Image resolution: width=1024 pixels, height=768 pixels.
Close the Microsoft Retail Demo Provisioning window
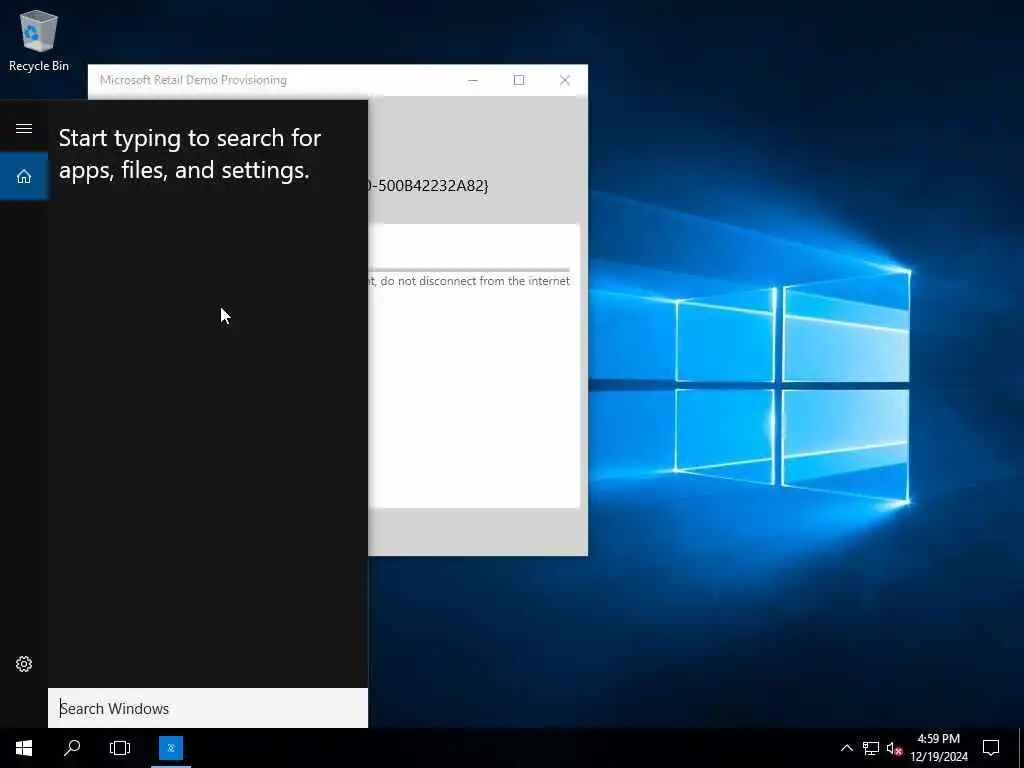[x=565, y=80]
